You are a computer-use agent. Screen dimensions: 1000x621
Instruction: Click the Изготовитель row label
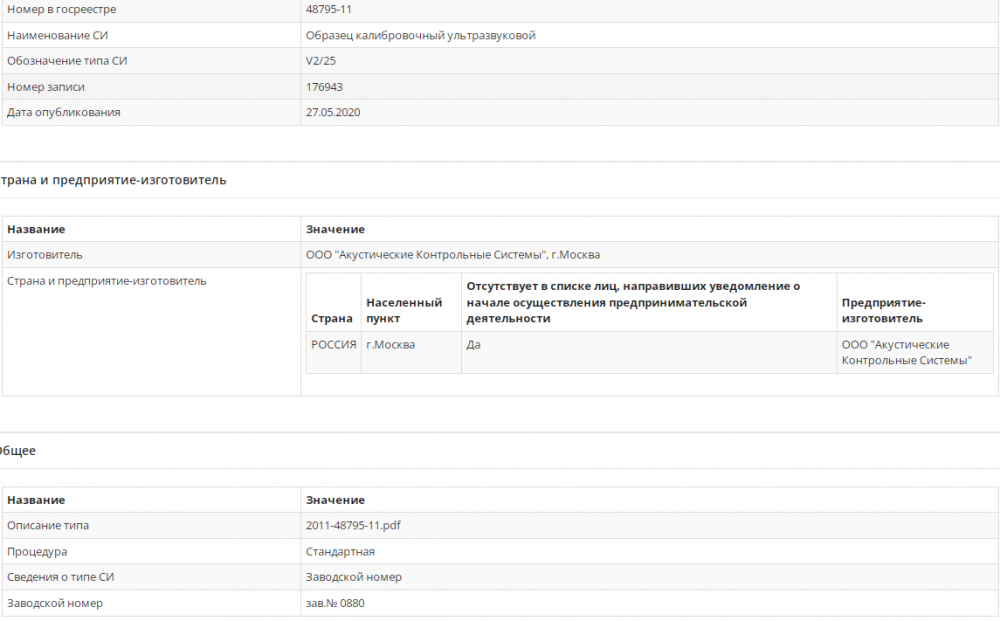point(45,255)
